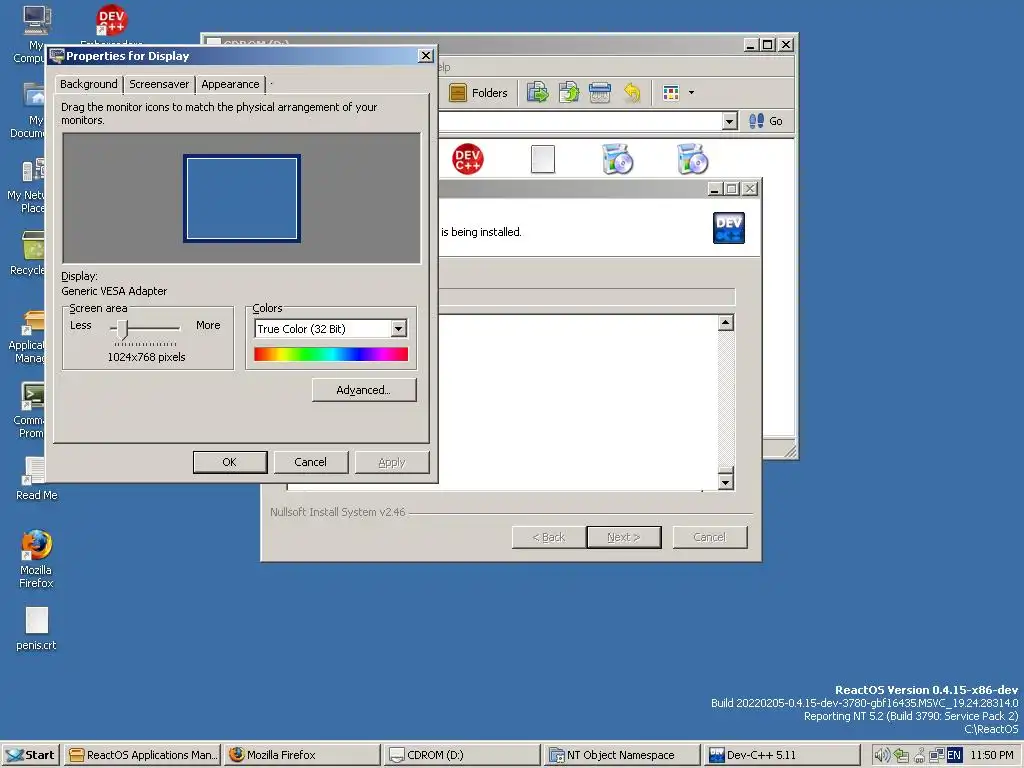1024x768 pixels.
Task: Click the volume speaker tray icon
Action: tap(882, 755)
